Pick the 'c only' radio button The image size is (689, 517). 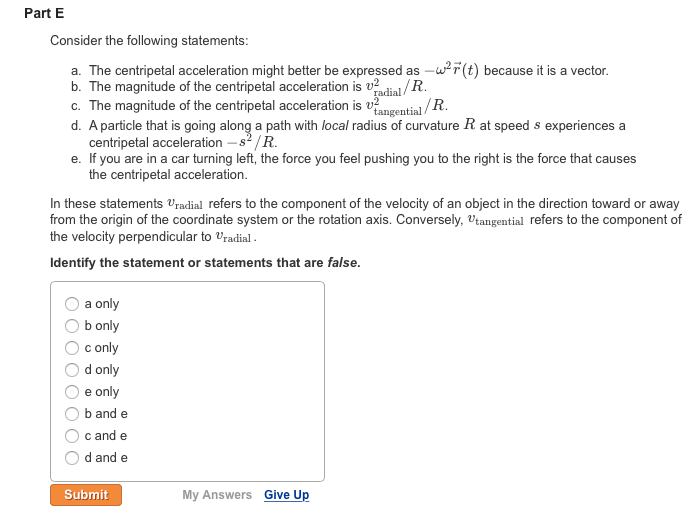click(x=73, y=348)
